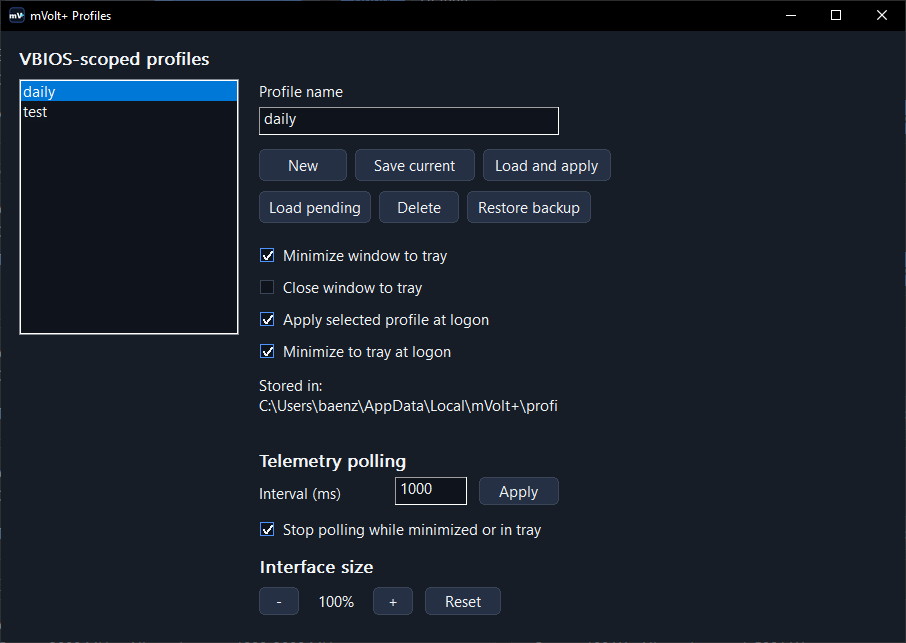Viewport: 906px width, 643px height.
Task: Enable Close window to tray
Action: 267,287
